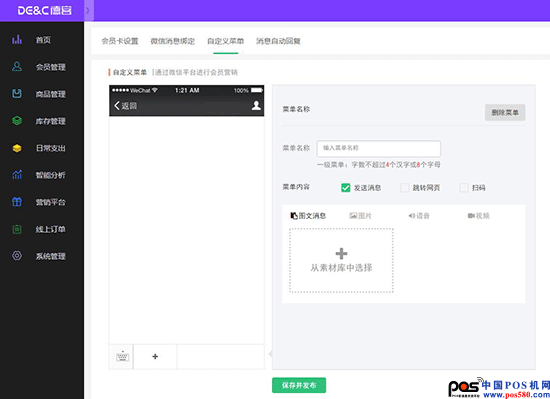Switch to the 会员卡设置 tab
Viewport: 550px width, 399px height.
[x=120, y=41]
